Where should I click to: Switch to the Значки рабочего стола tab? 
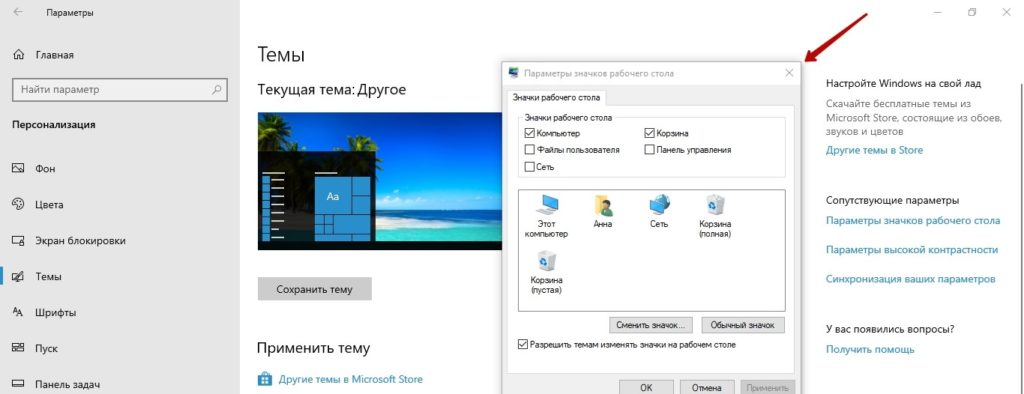tap(556, 98)
